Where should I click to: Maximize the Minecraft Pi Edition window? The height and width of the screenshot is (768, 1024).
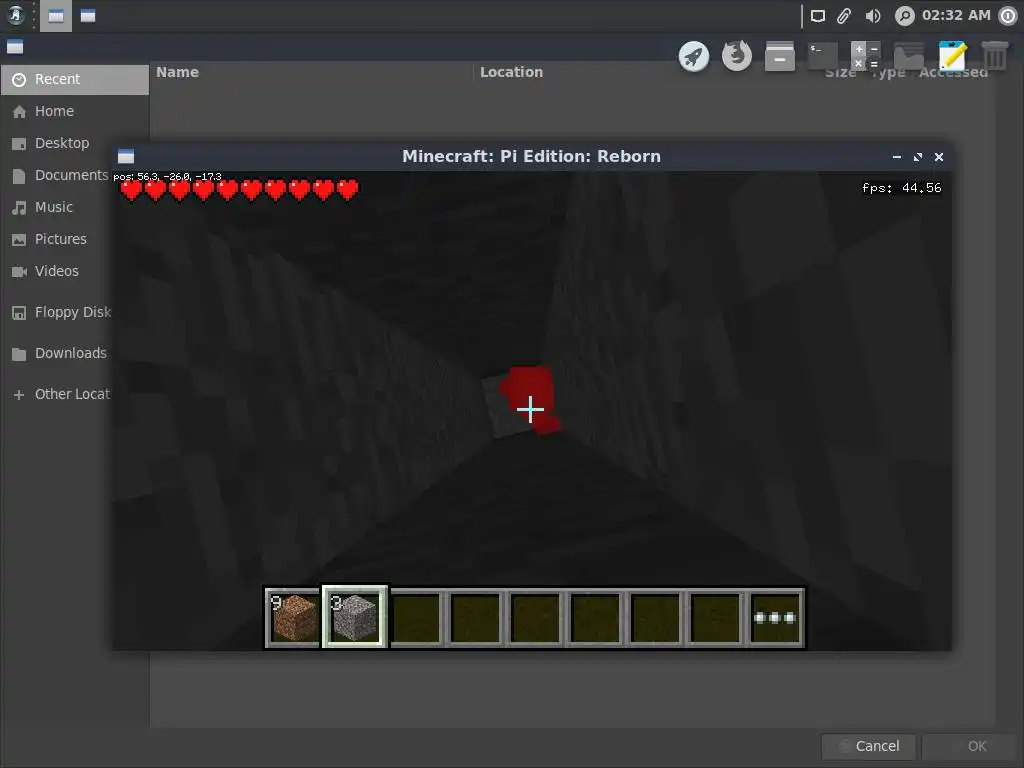coord(918,157)
